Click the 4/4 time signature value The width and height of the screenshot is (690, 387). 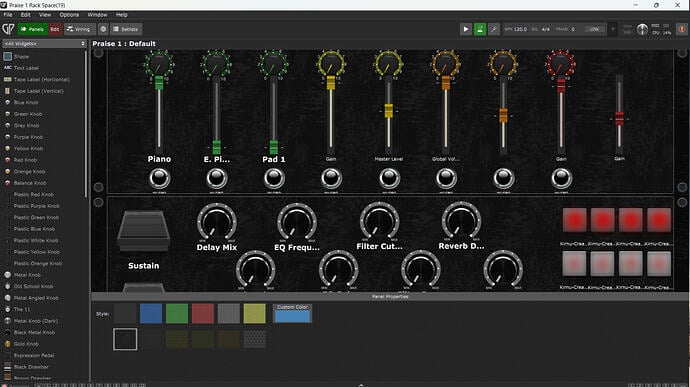[546, 29]
